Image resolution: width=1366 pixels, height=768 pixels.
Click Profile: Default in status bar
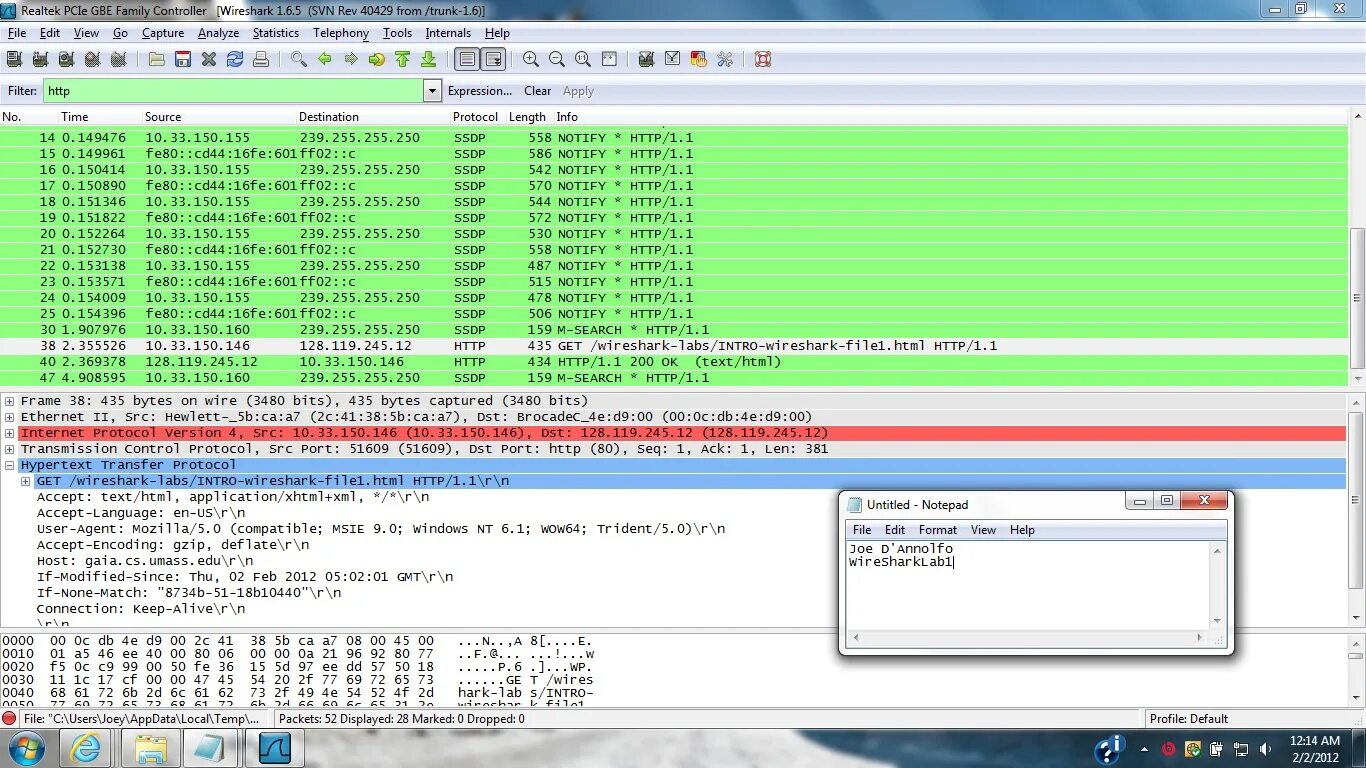(1189, 718)
